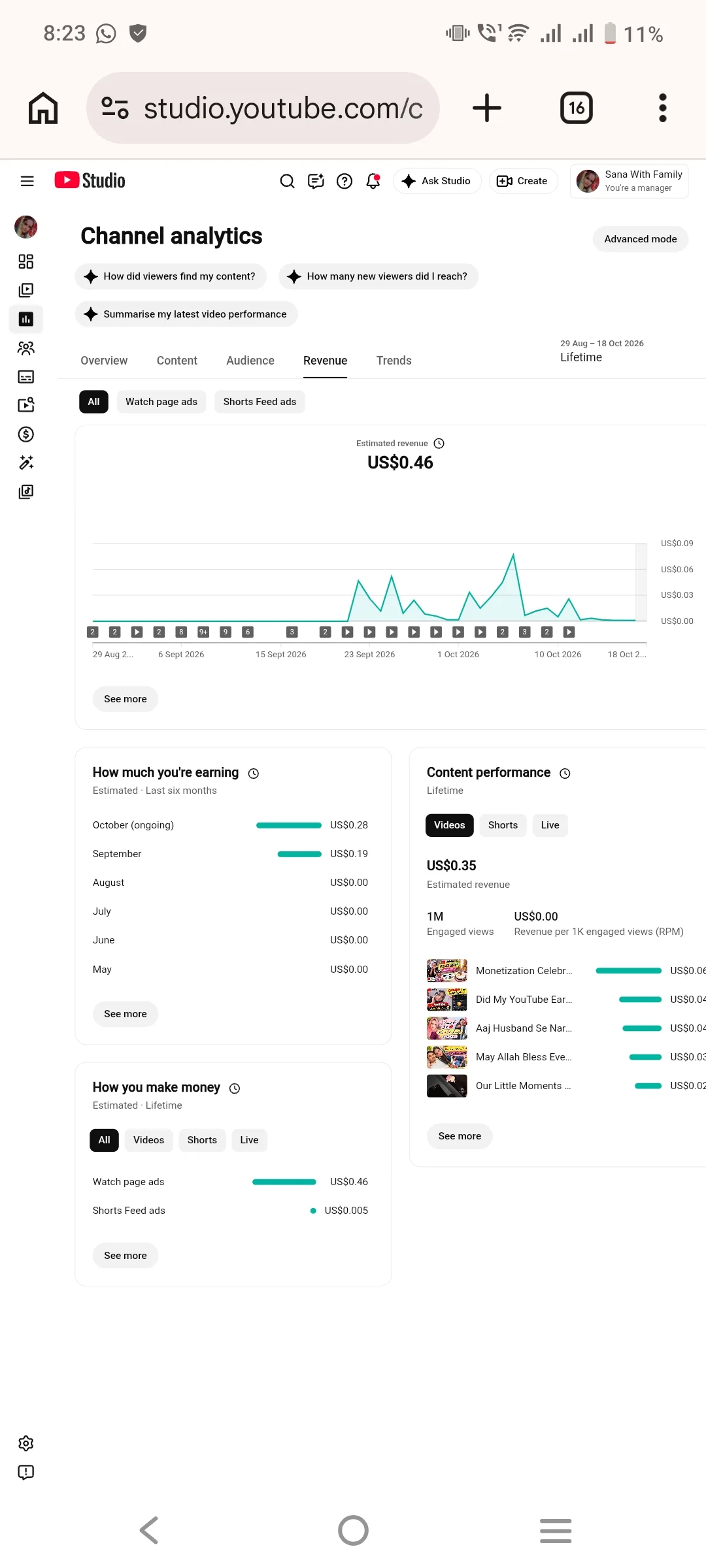Switch to the Audience tab
This screenshot has height=1568, width=706.
[x=250, y=361]
